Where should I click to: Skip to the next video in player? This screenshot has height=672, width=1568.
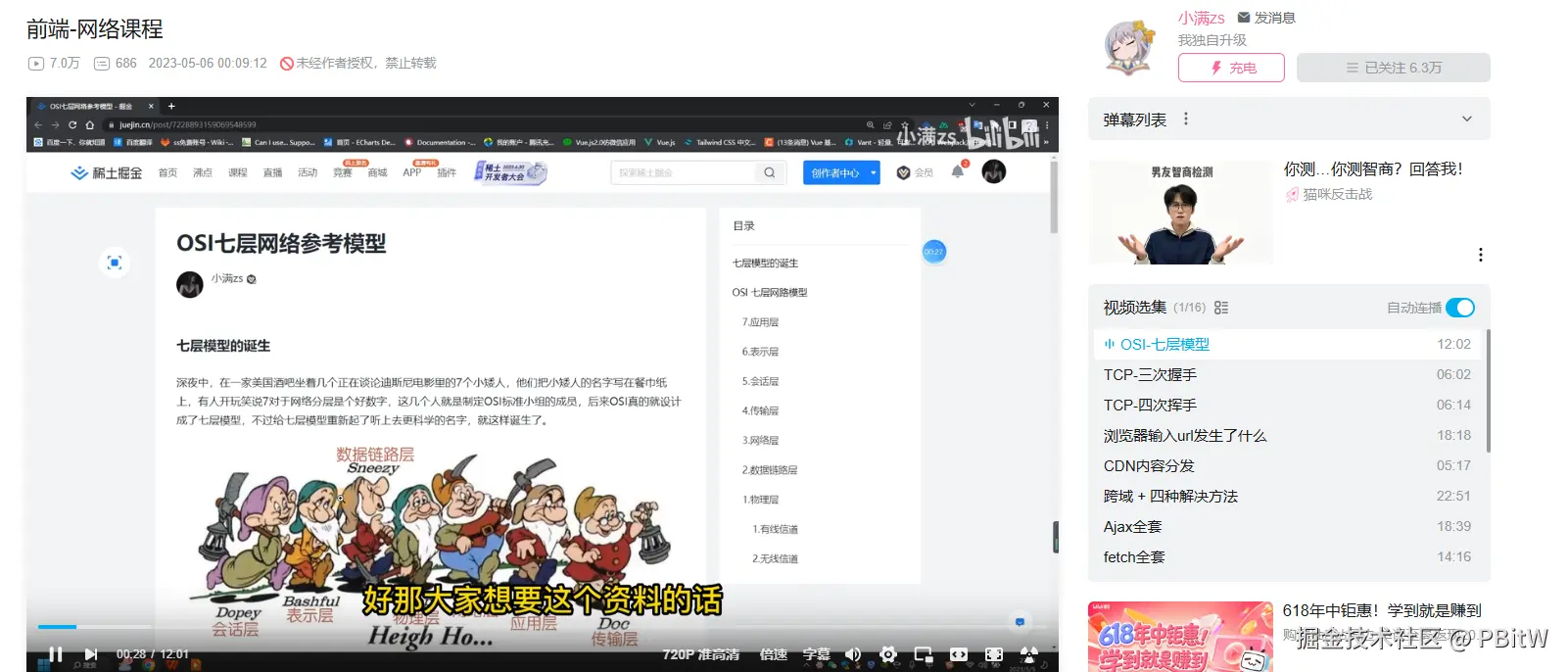[91, 654]
